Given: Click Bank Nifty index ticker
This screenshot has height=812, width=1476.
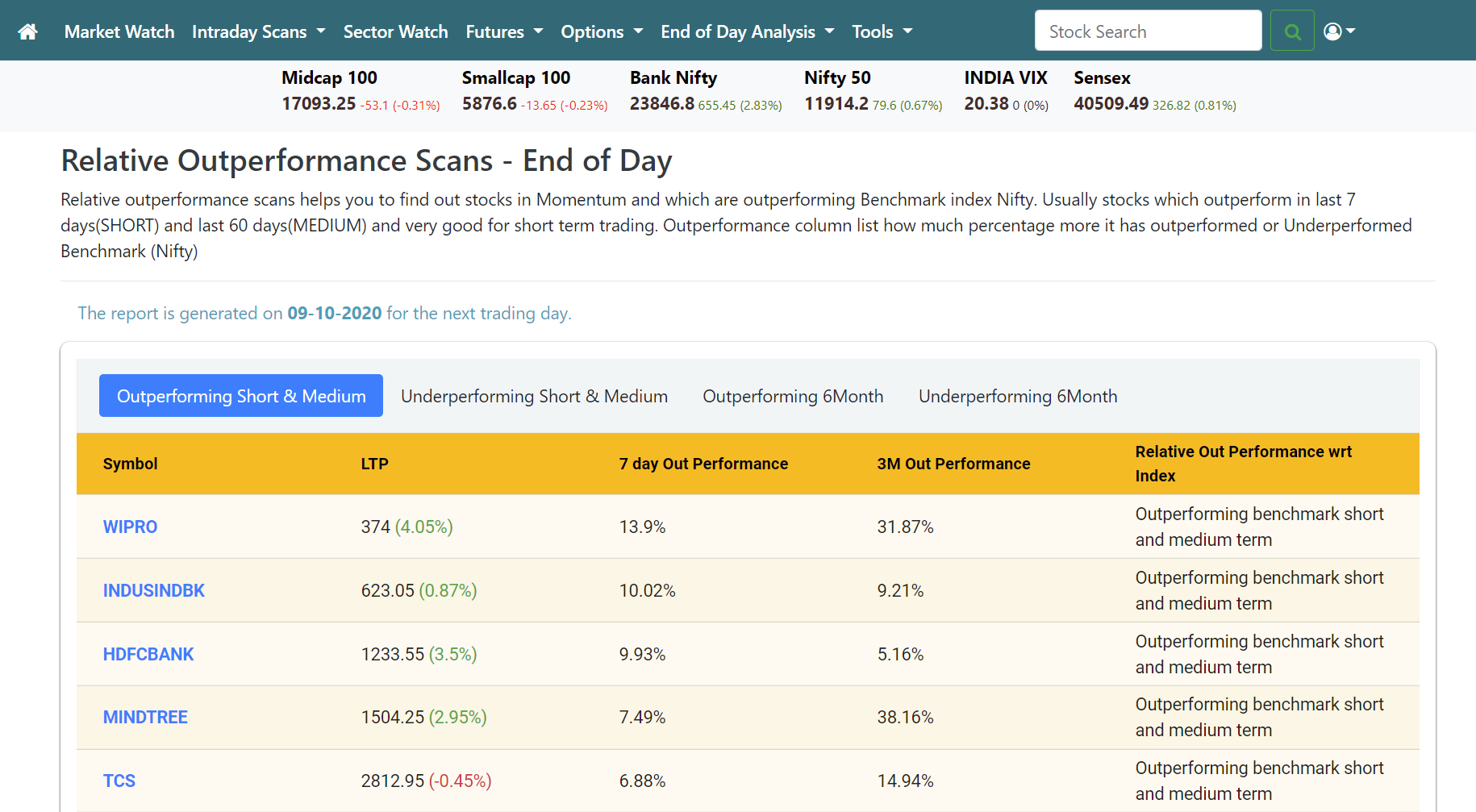Looking at the screenshot, I should (706, 91).
